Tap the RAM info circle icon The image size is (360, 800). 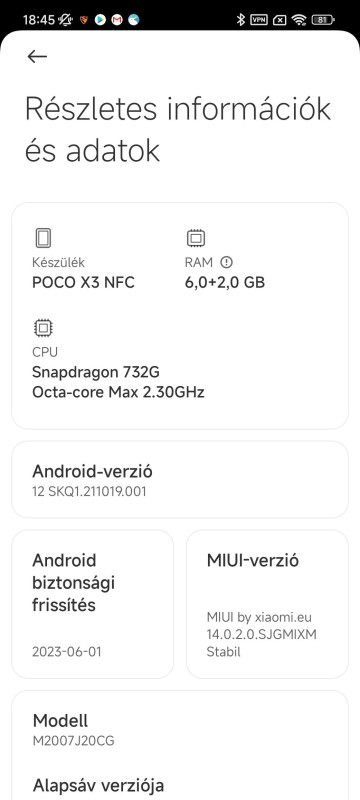point(226,262)
